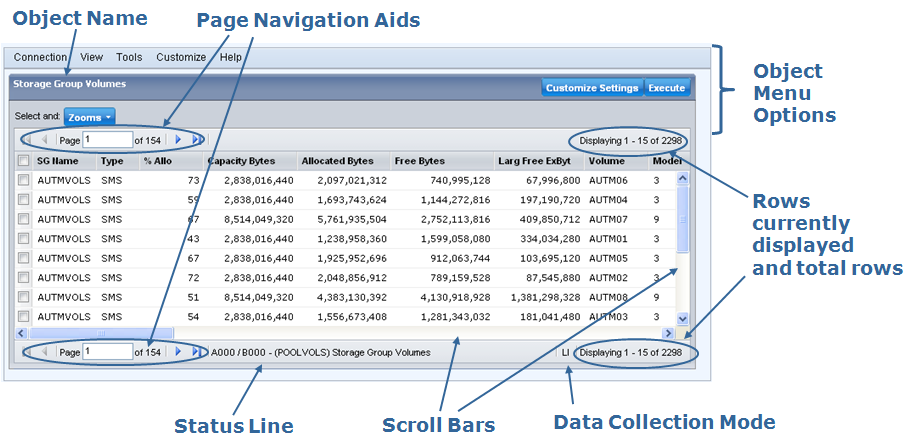The width and height of the screenshot is (916, 443).
Task: Open the Customize menu
Action: (x=181, y=58)
